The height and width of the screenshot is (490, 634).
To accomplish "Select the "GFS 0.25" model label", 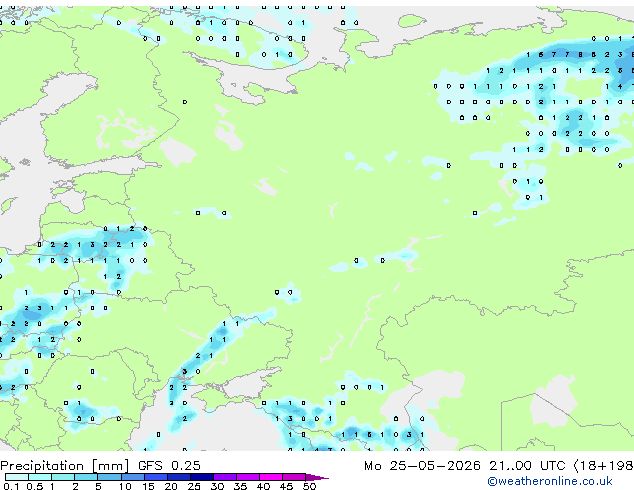I will point(169,465).
